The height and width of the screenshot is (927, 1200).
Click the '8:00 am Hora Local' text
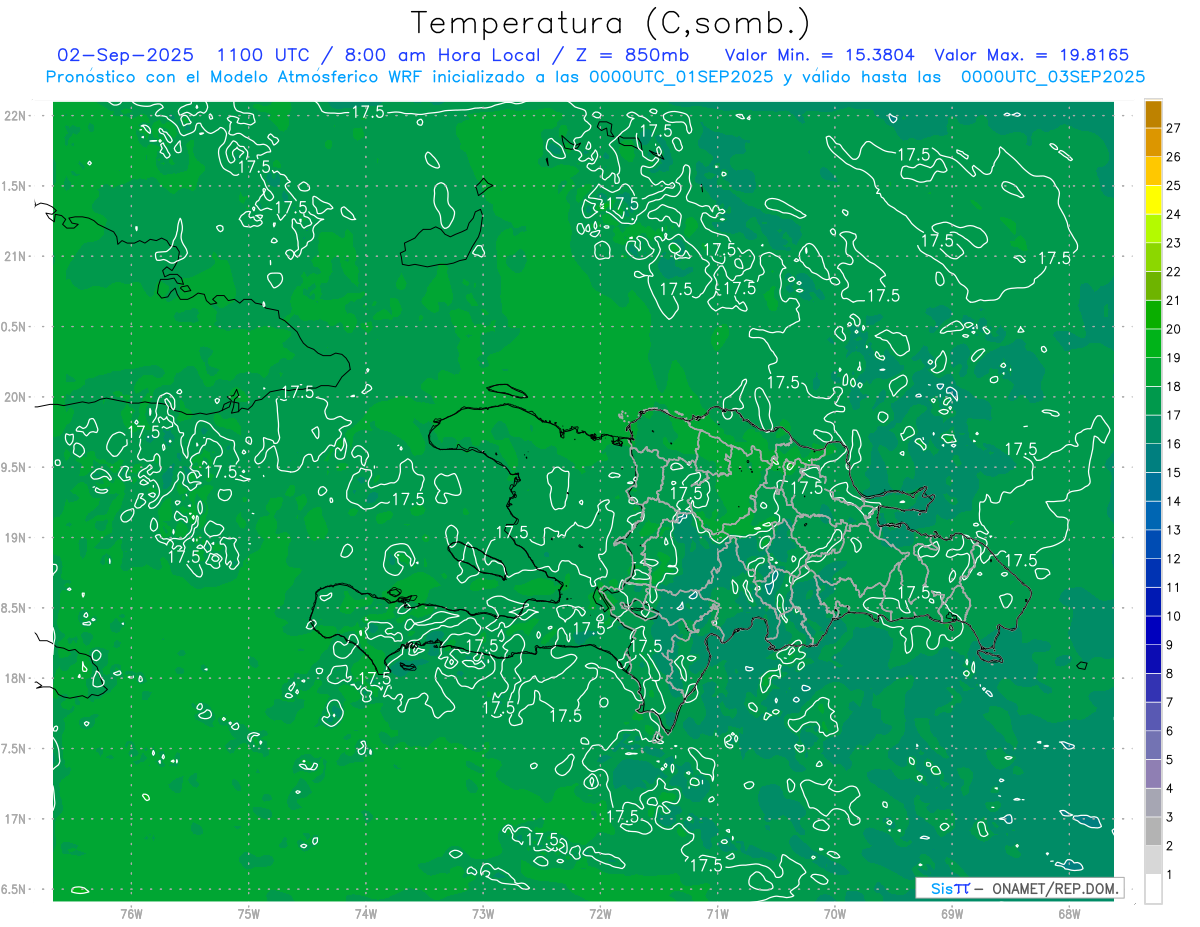(x=443, y=55)
